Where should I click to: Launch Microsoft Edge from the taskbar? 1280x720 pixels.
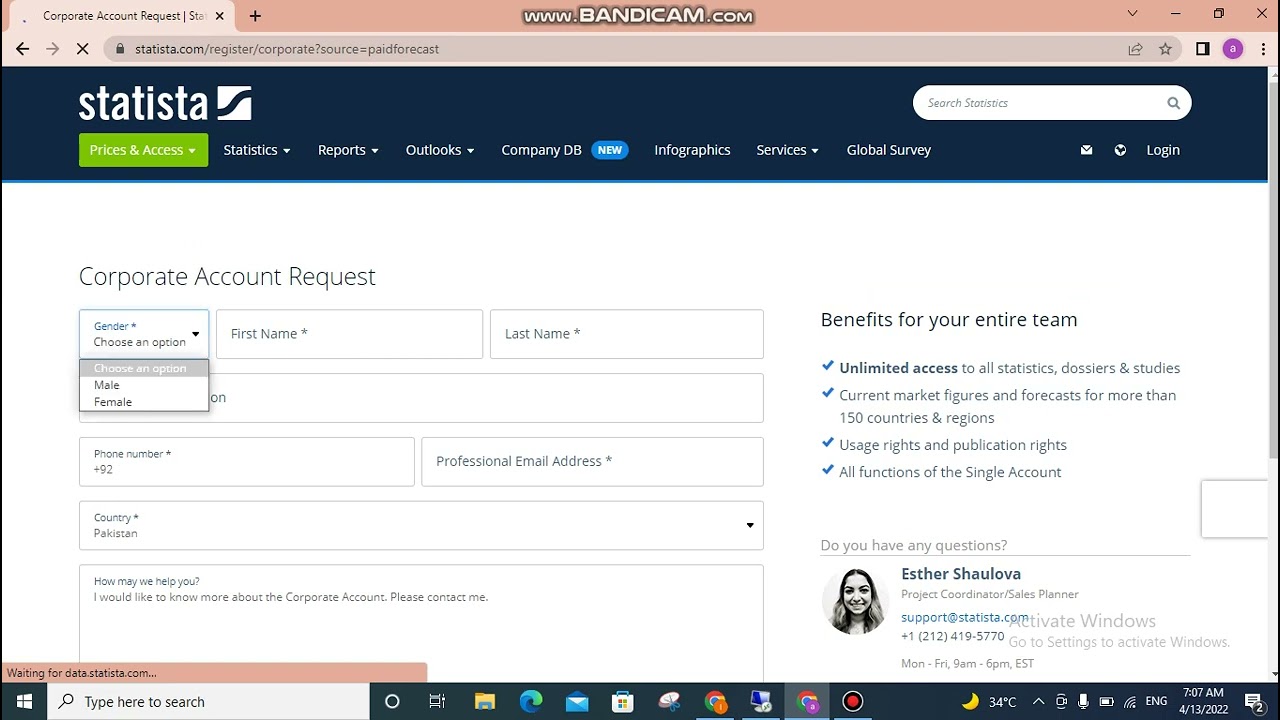[531, 701]
